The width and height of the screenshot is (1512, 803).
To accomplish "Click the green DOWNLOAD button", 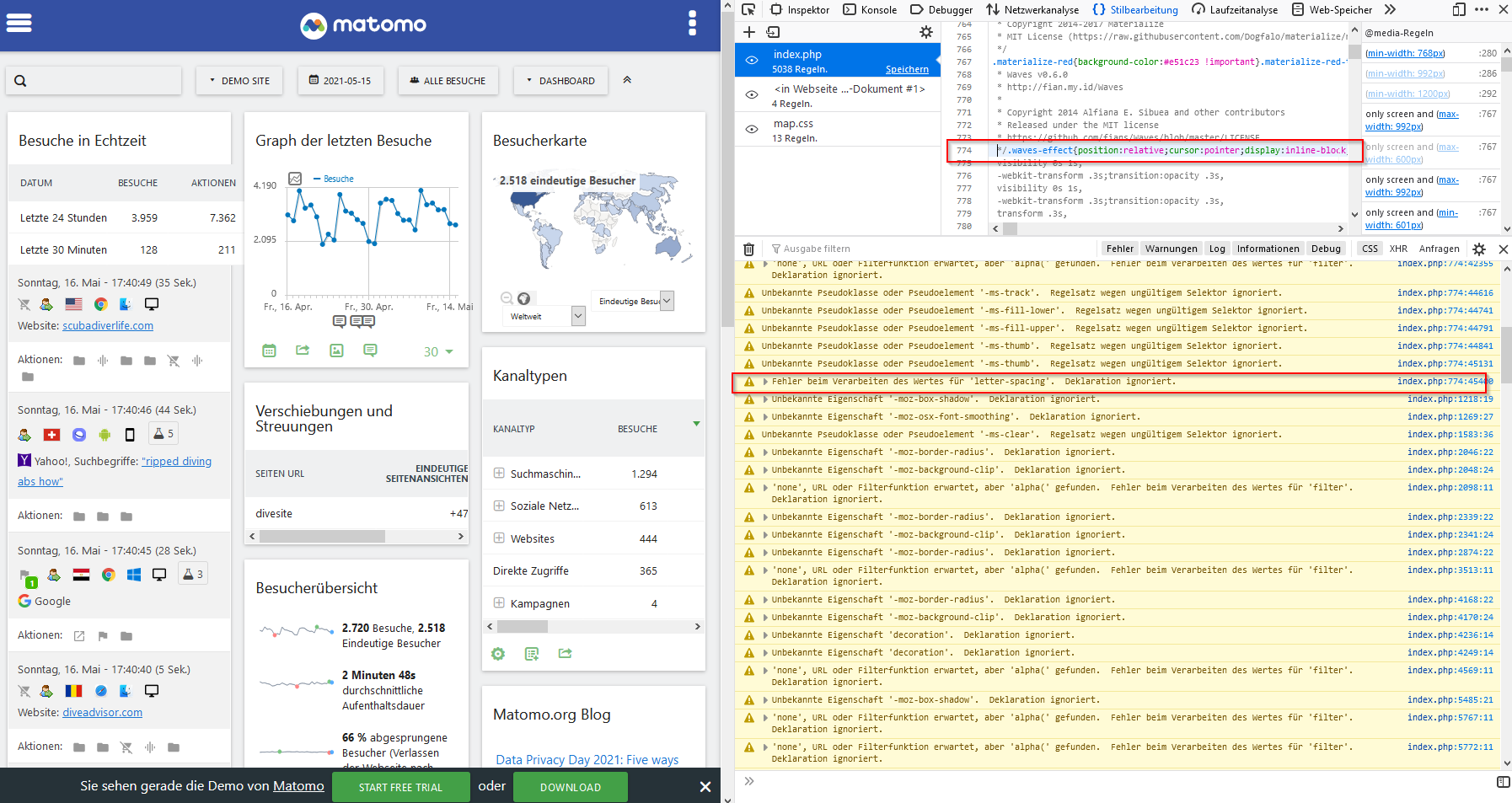I will point(571,787).
